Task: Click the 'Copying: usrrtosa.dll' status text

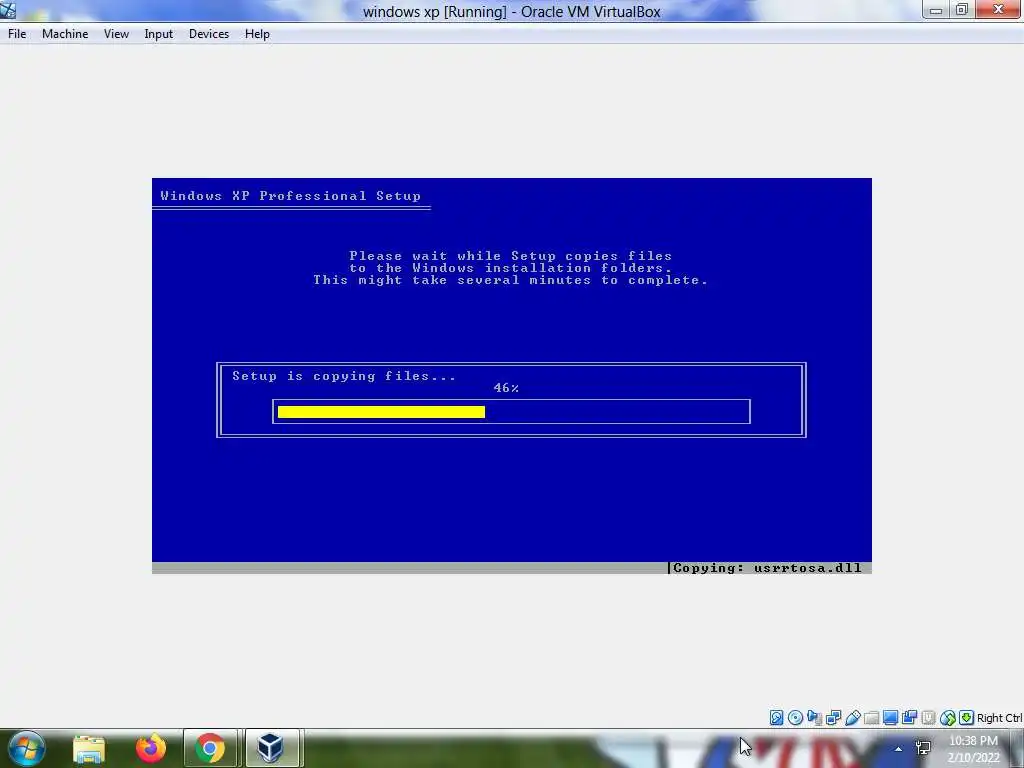Action: click(x=767, y=568)
